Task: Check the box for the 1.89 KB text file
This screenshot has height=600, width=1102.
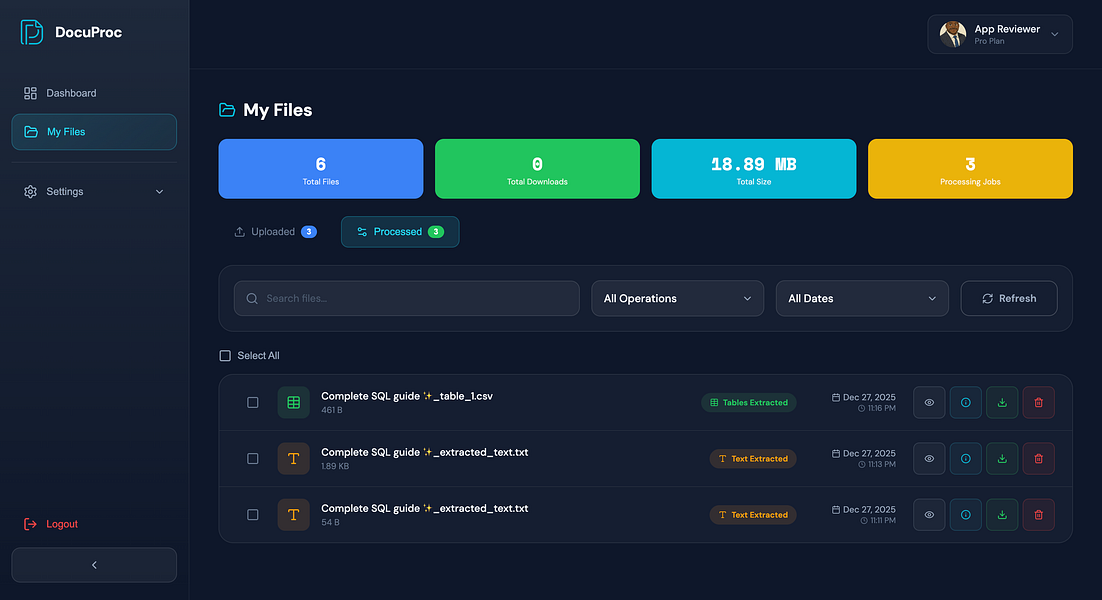Action: pos(252,459)
